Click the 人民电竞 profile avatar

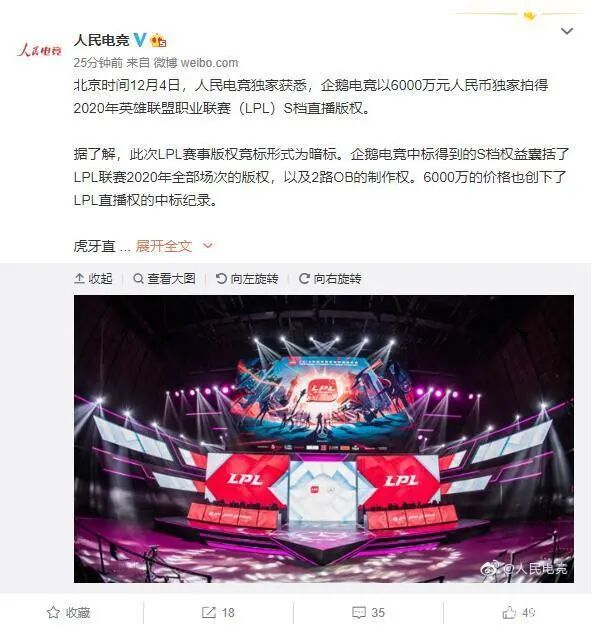point(39,51)
